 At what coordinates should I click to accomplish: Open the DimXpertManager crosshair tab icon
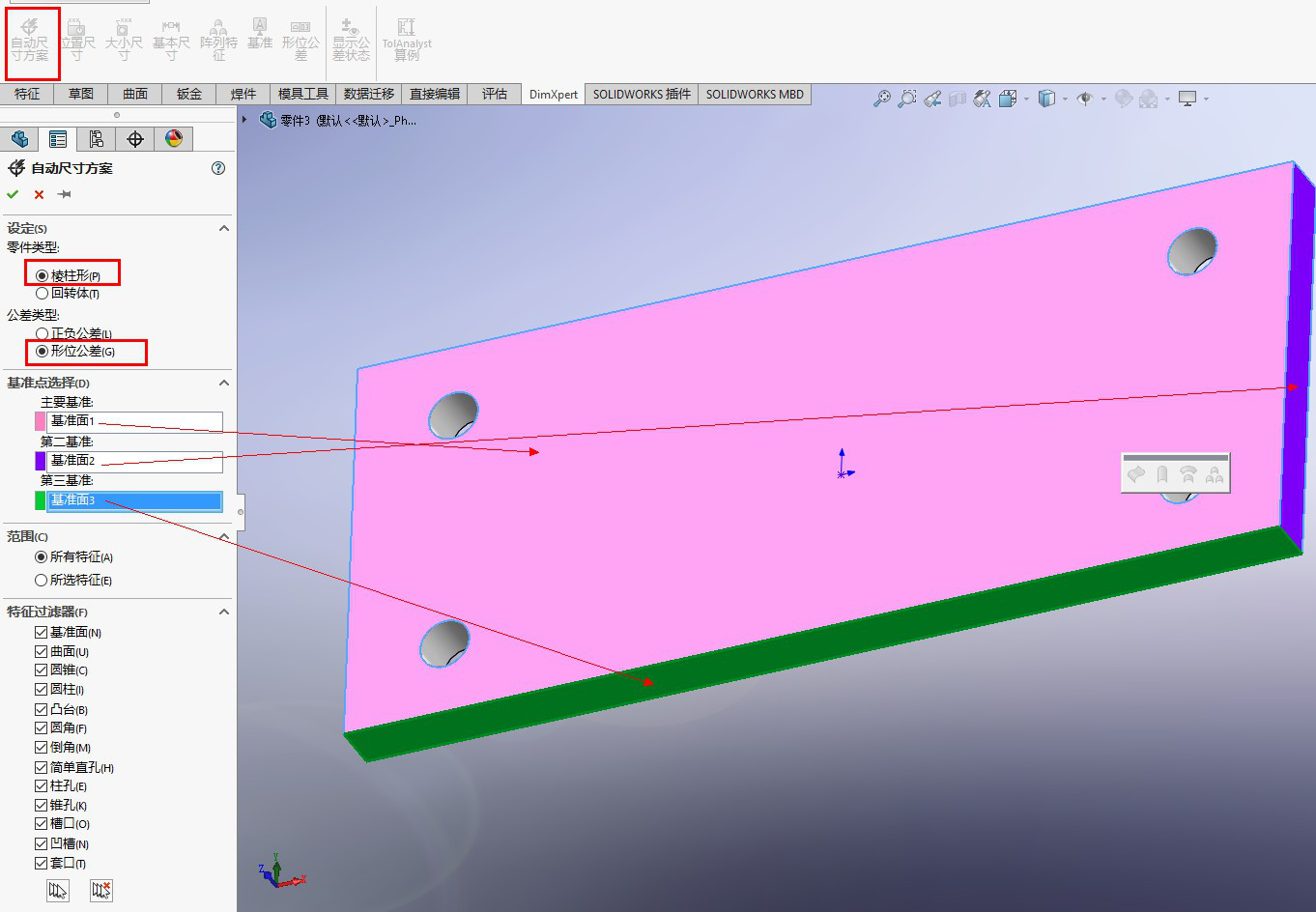click(135, 139)
